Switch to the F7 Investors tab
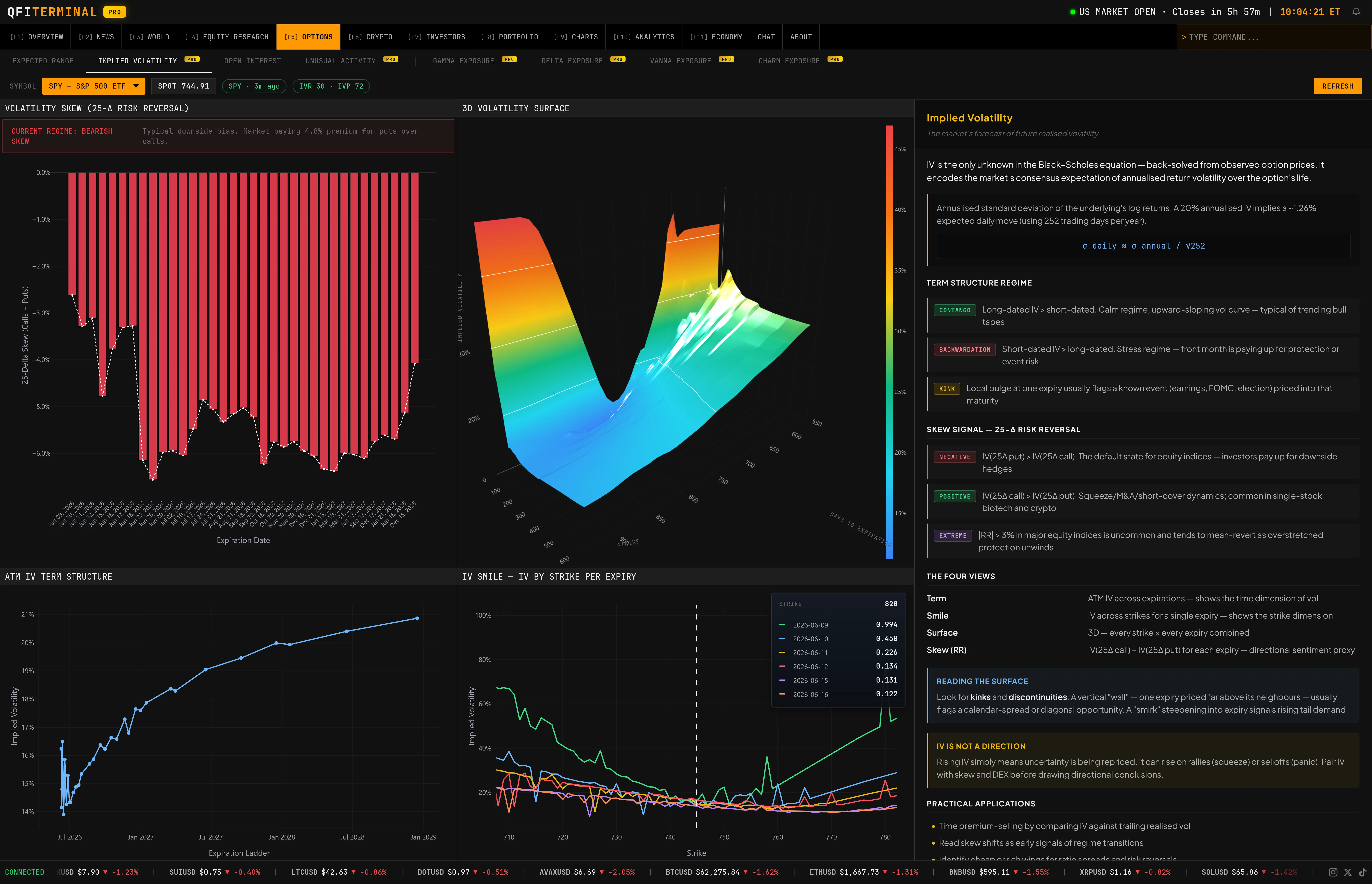 pos(436,37)
